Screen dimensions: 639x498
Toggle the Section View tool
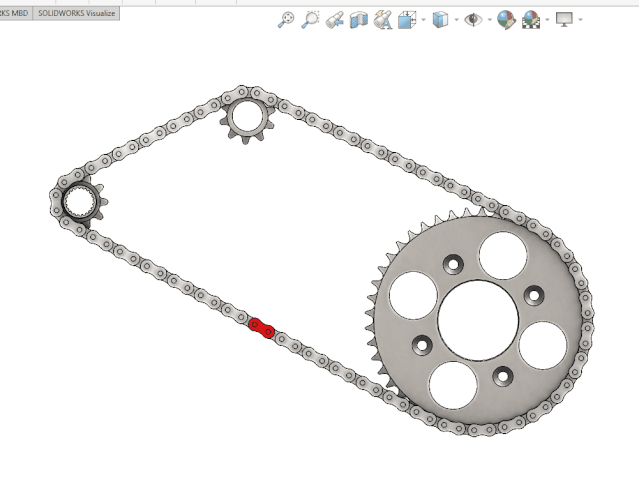359,20
